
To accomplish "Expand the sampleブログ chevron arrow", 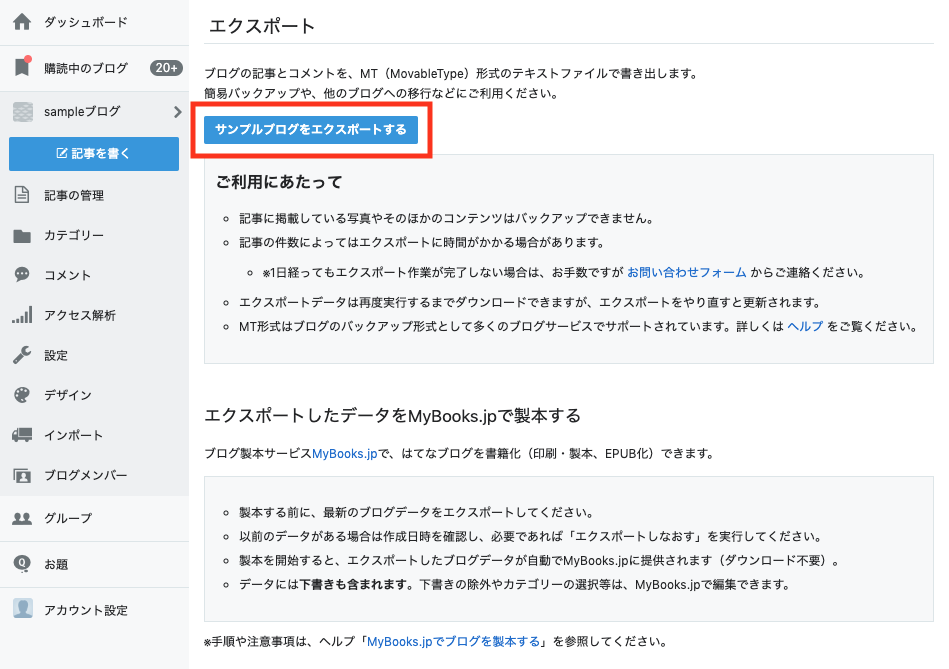I will [x=177, y=112].
